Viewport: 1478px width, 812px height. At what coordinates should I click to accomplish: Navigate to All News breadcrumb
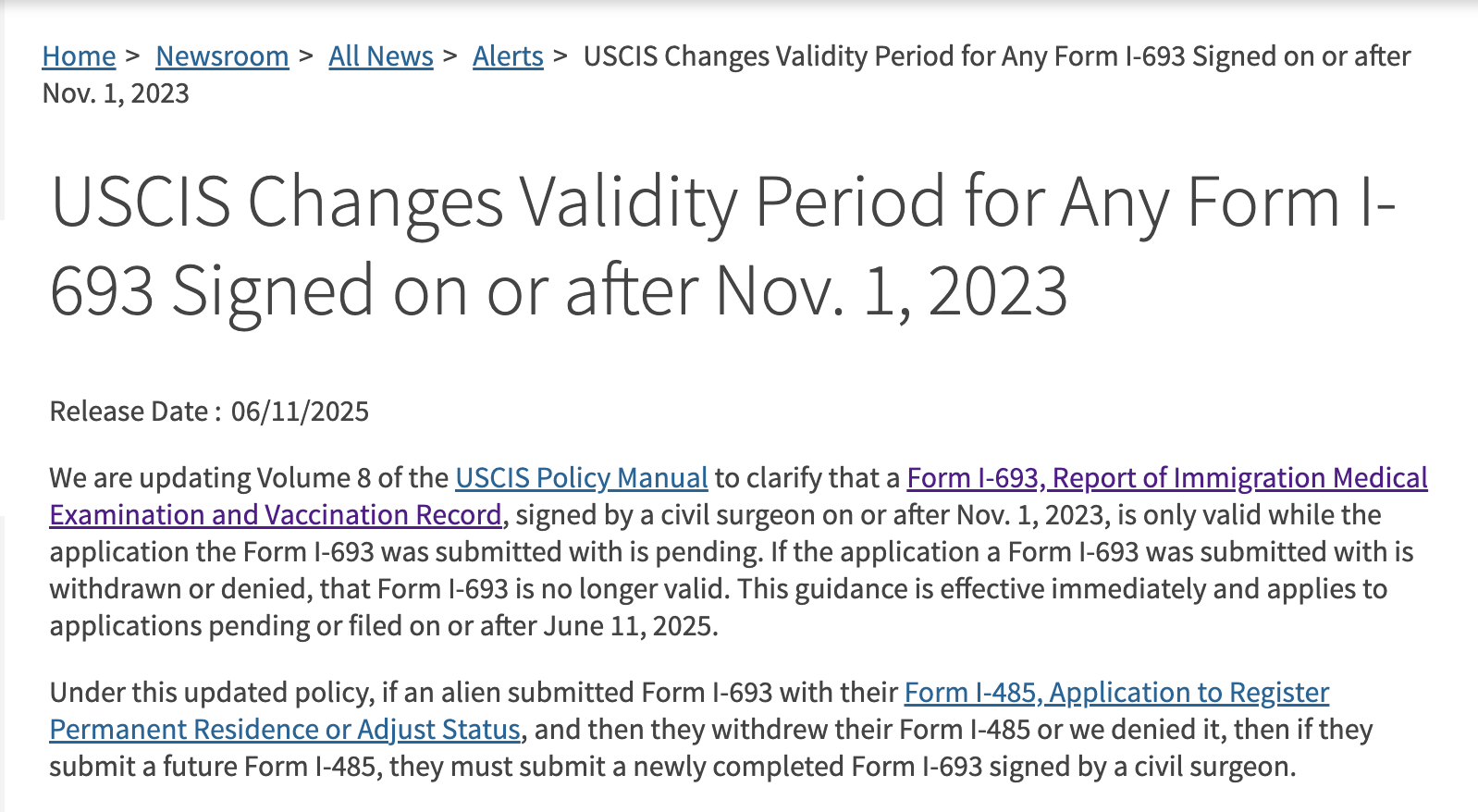[x=381, y=56]
